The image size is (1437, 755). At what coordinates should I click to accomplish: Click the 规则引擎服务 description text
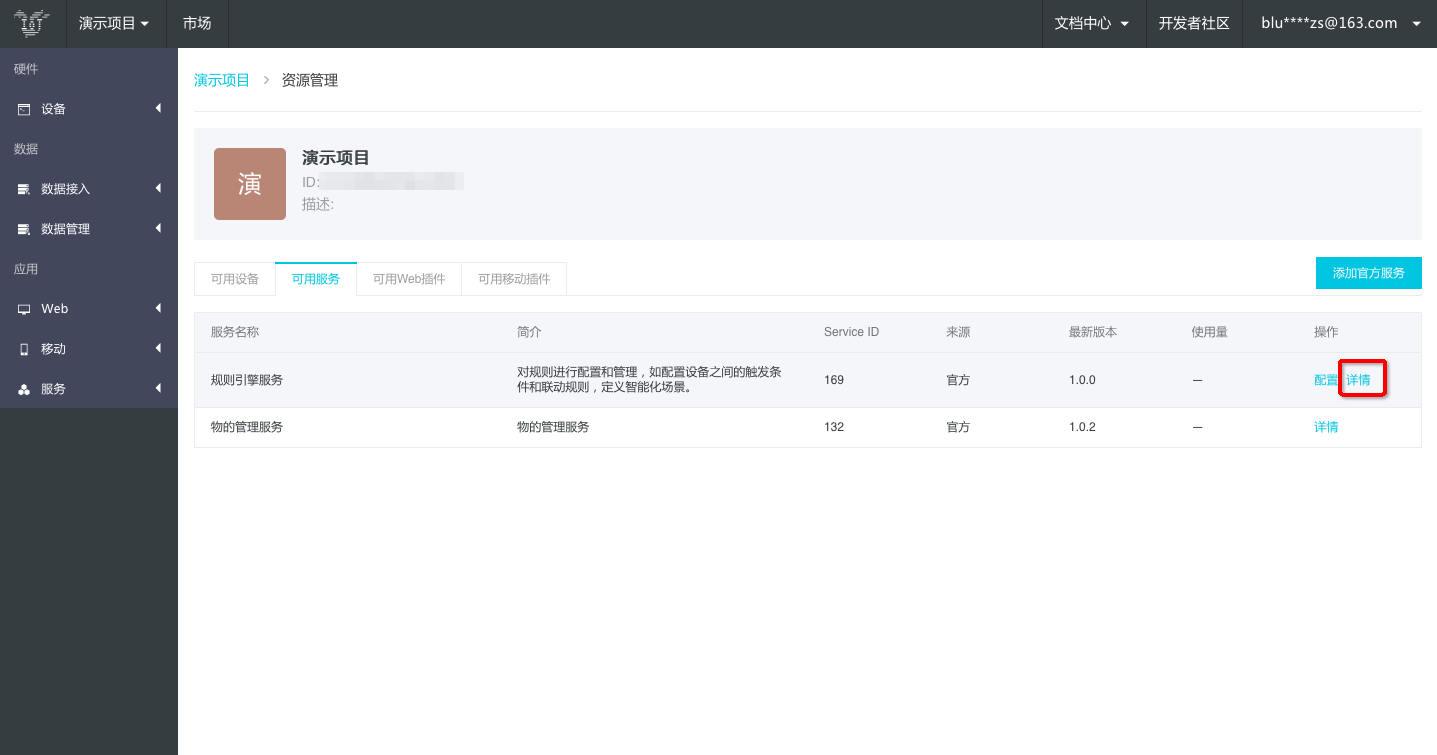tap(650, 380)
